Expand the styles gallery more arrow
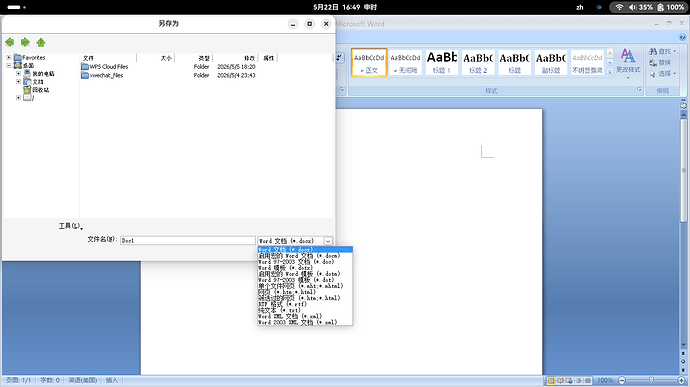This screenshot has height=387, width=690. pos(610,72)
